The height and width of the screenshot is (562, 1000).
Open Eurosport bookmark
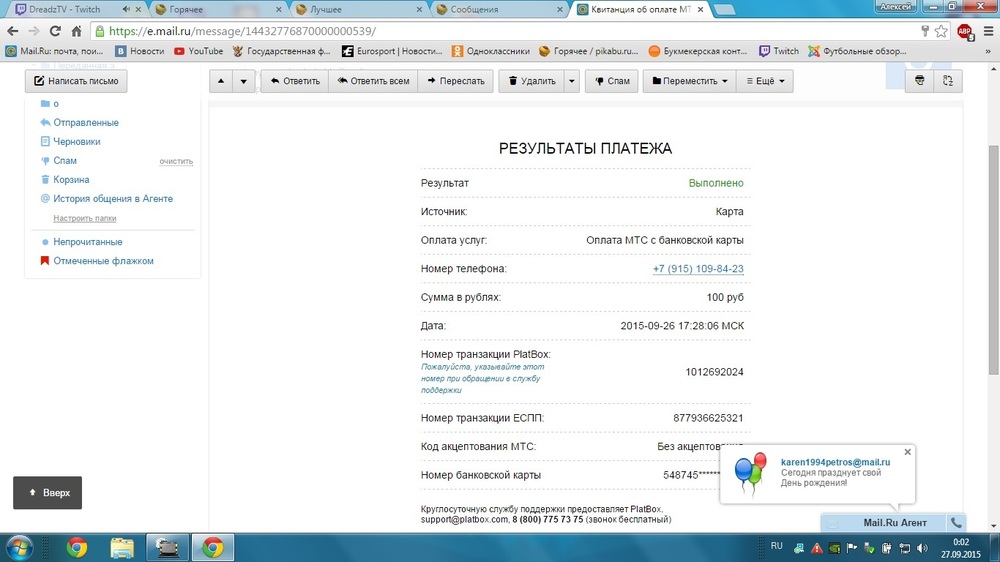[392, 51]
